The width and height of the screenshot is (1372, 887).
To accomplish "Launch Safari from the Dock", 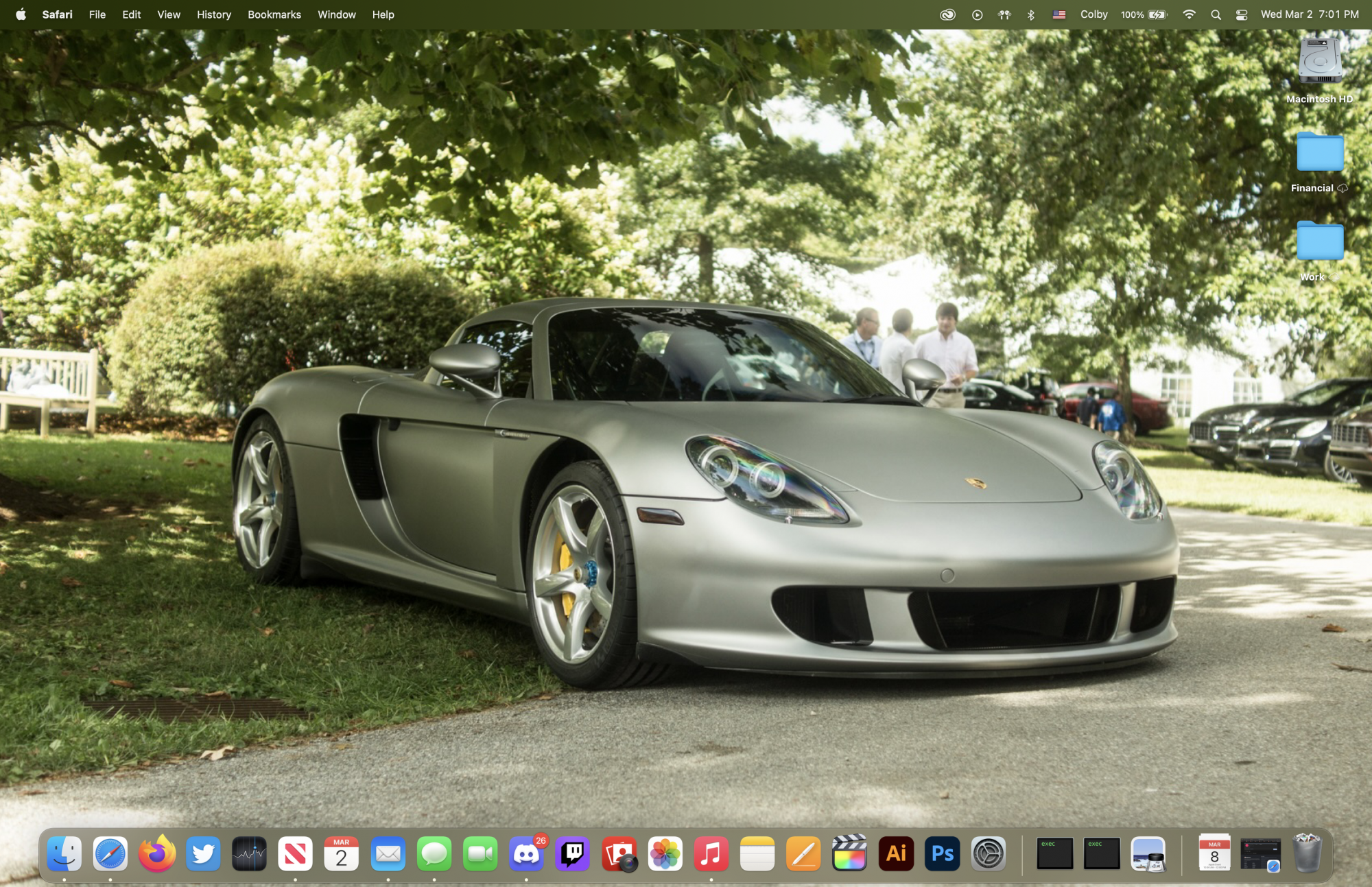I will pos(110,854).
